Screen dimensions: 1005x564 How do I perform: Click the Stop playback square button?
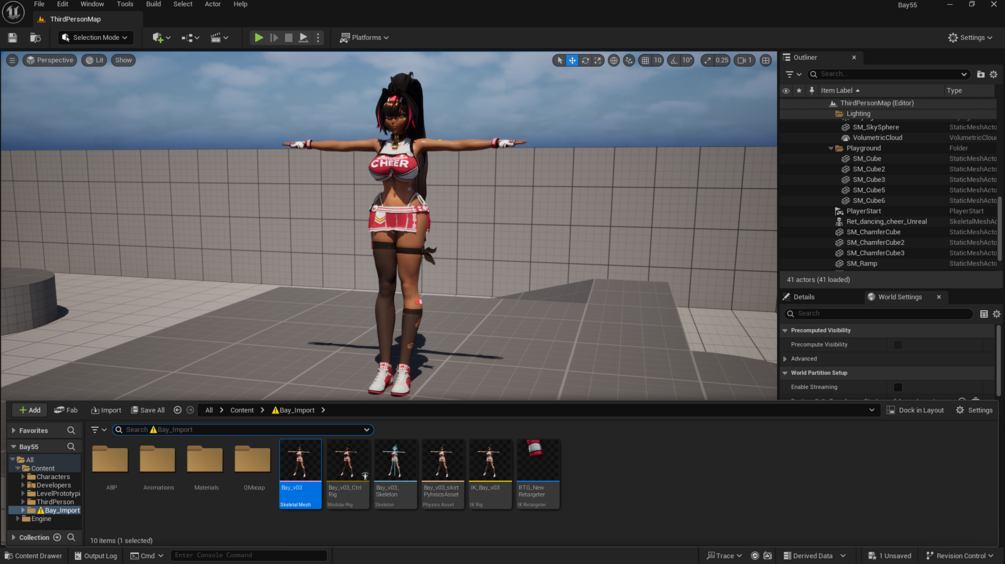(x=288, y=38)
